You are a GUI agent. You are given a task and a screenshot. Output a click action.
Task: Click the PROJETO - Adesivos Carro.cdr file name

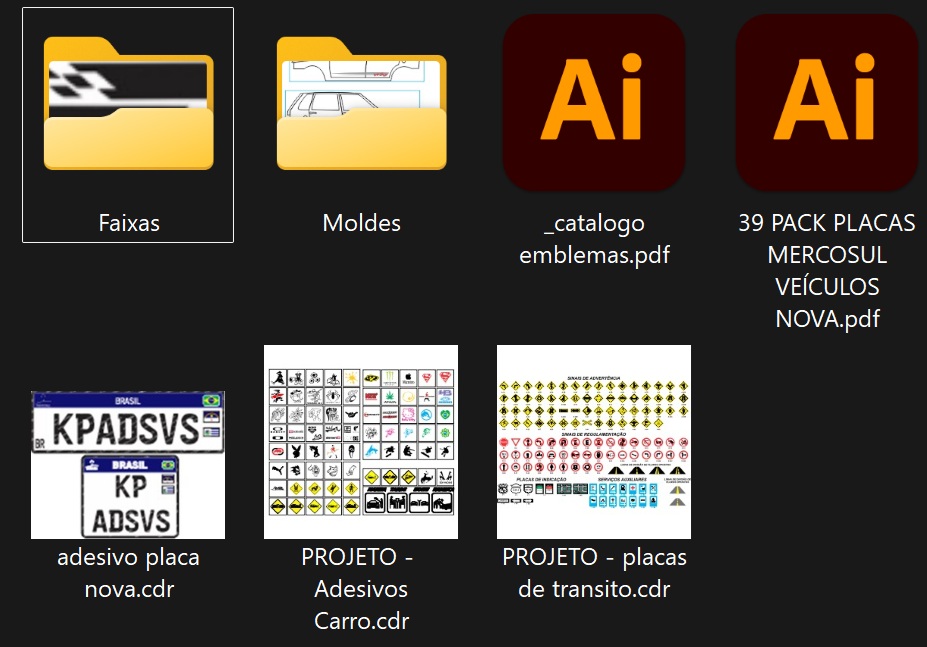[x=361, y=588]
